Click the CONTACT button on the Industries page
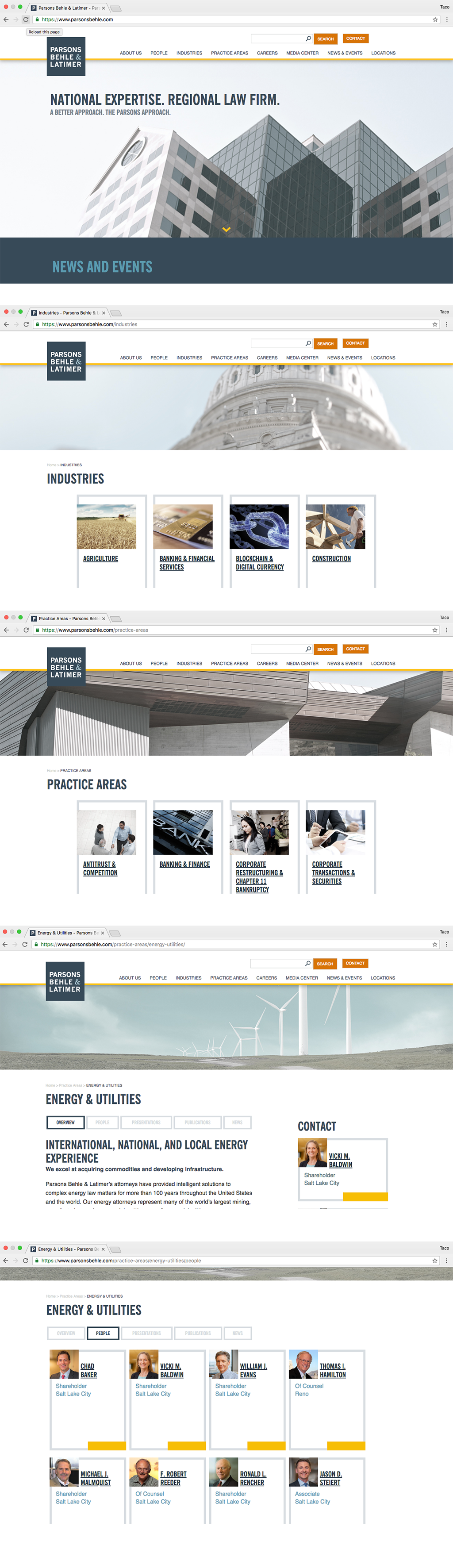This screenshot has width=453, height=1568. 356,343
